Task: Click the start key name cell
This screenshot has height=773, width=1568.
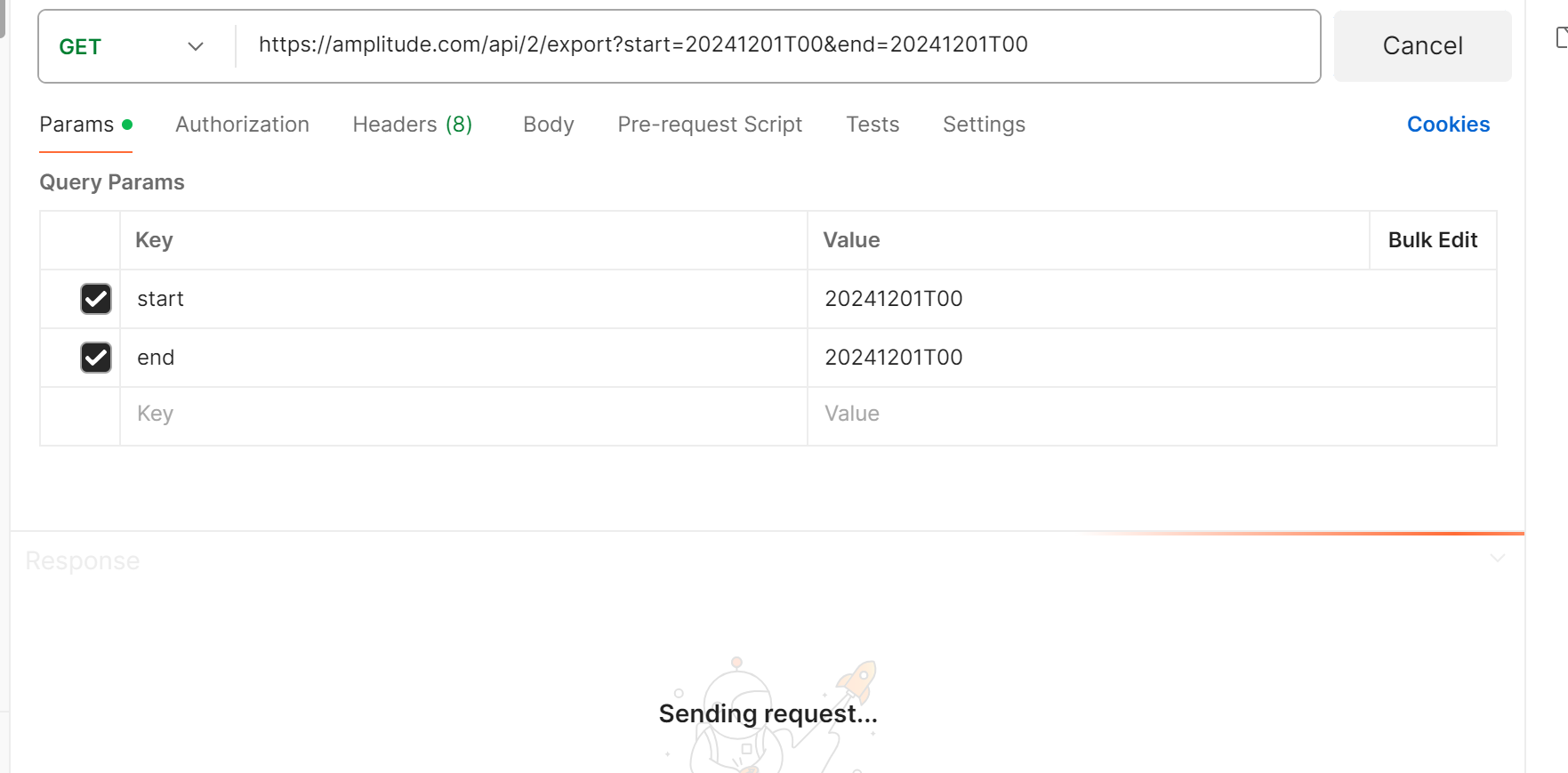Action: click(x=463, y=299)
